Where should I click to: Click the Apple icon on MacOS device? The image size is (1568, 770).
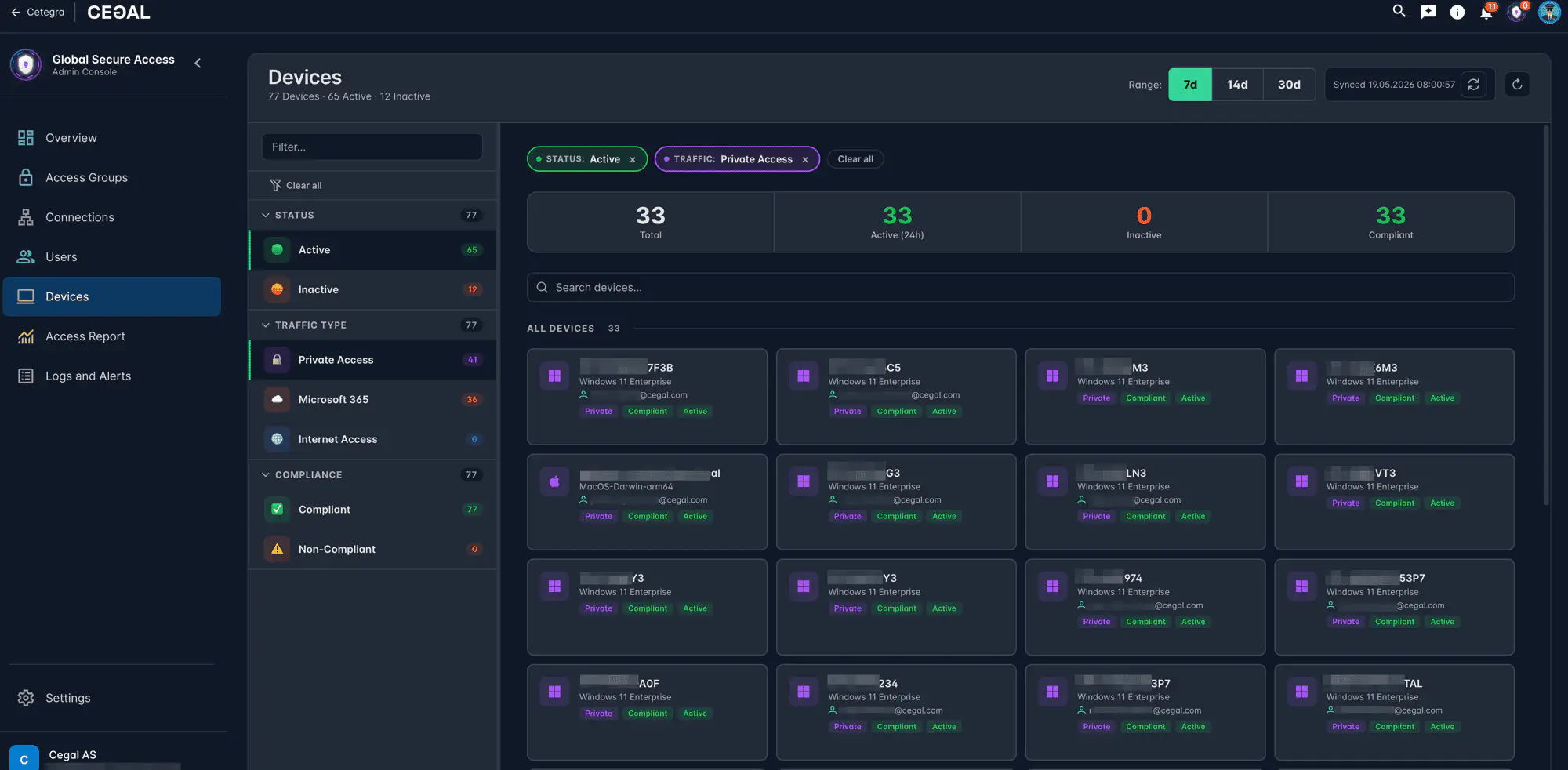(554, 481)
